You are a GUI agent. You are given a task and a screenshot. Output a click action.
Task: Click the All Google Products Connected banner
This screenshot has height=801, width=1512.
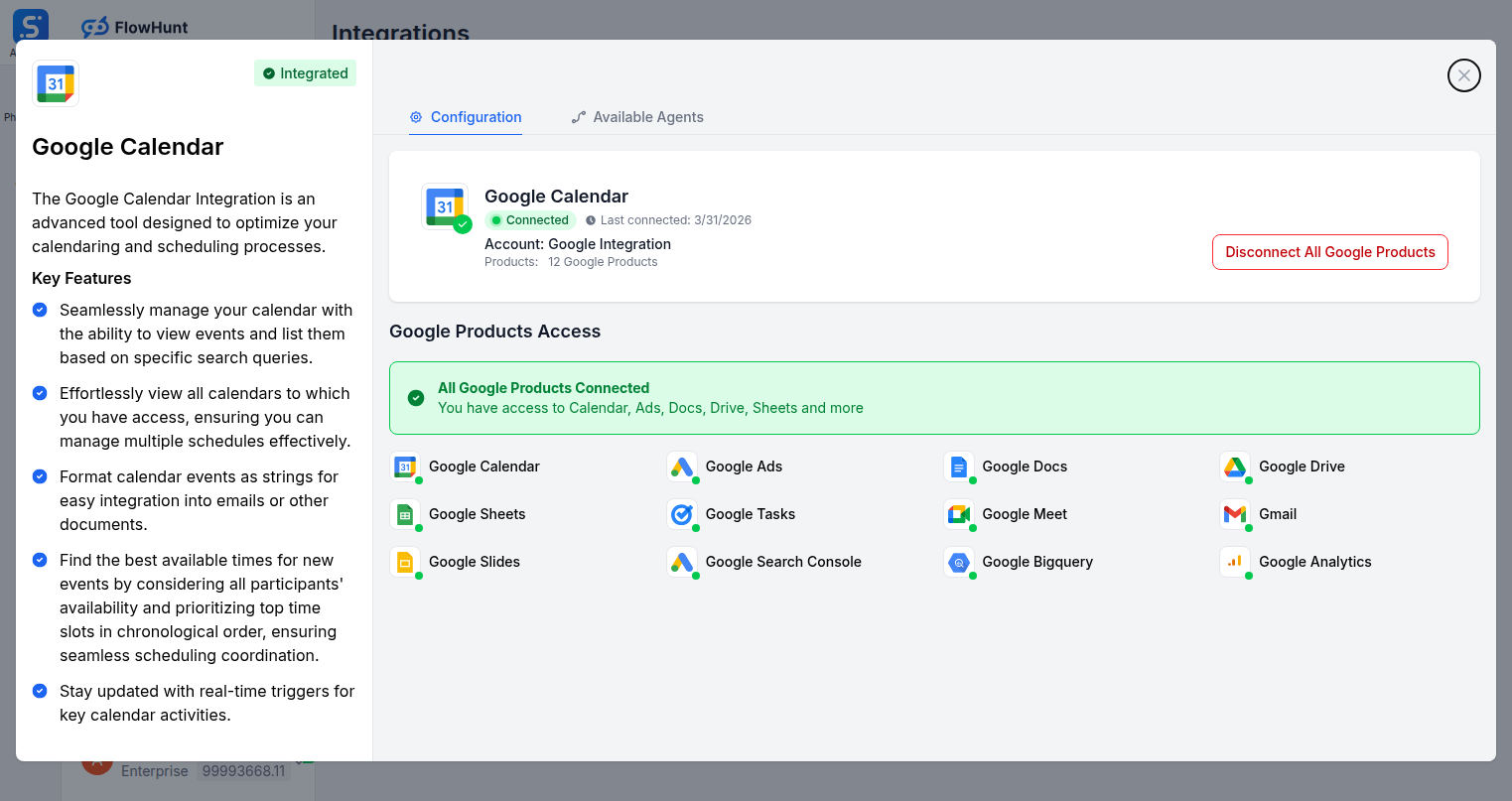click(x=934, y=397)
